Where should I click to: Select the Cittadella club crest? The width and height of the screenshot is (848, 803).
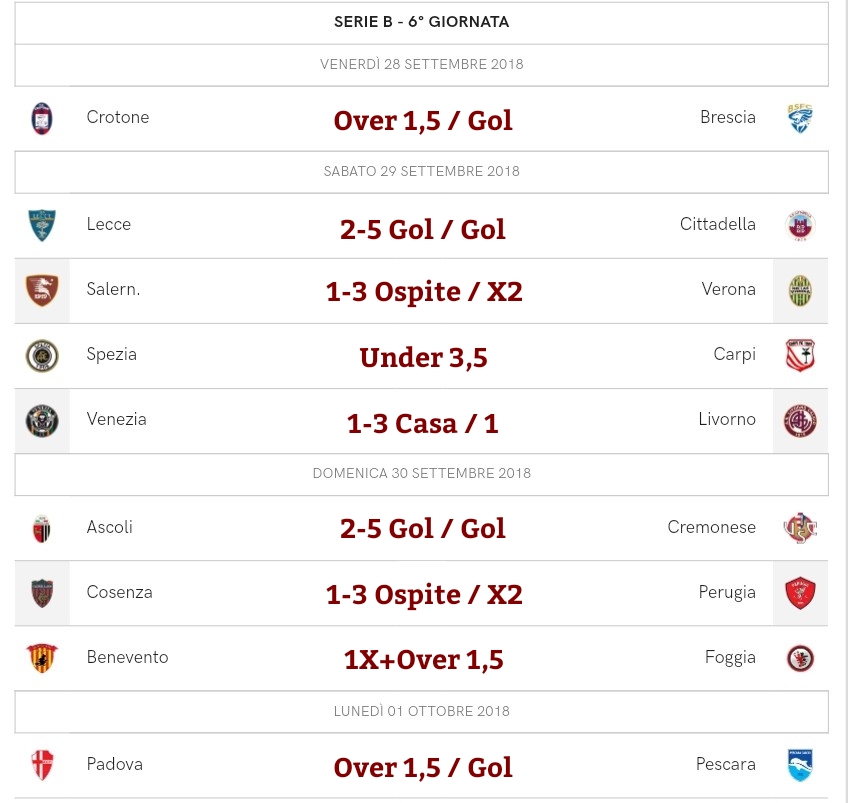point(800,225)
